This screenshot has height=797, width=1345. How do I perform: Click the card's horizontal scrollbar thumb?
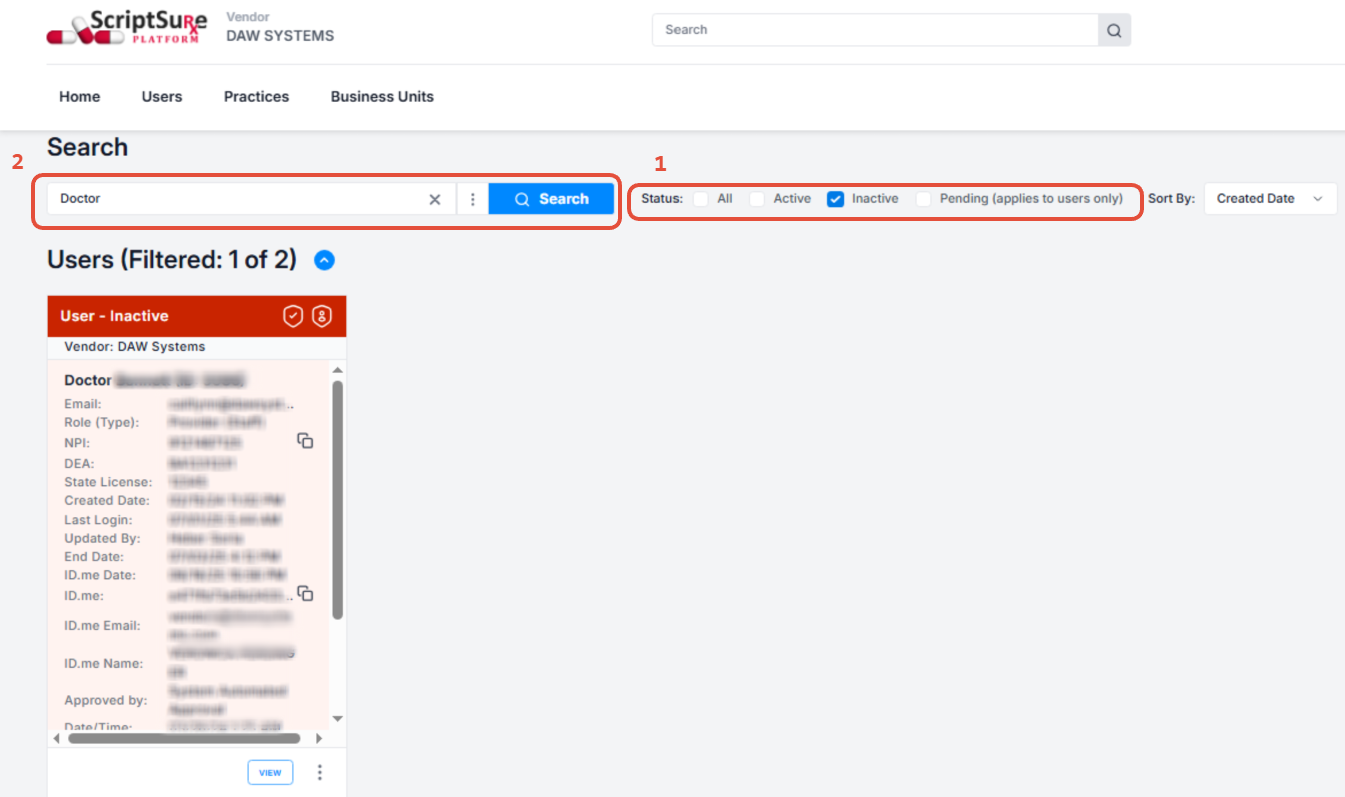click(x=184, y=738)
